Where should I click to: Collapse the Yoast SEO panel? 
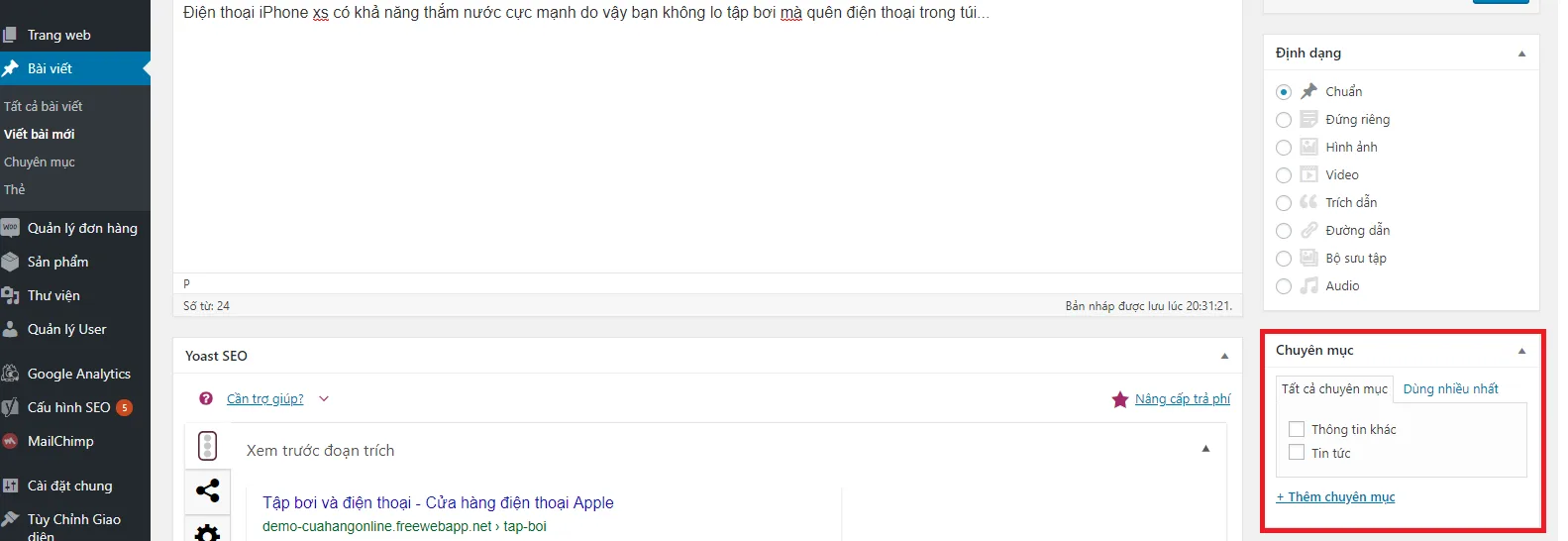[x=1224, y=356]
